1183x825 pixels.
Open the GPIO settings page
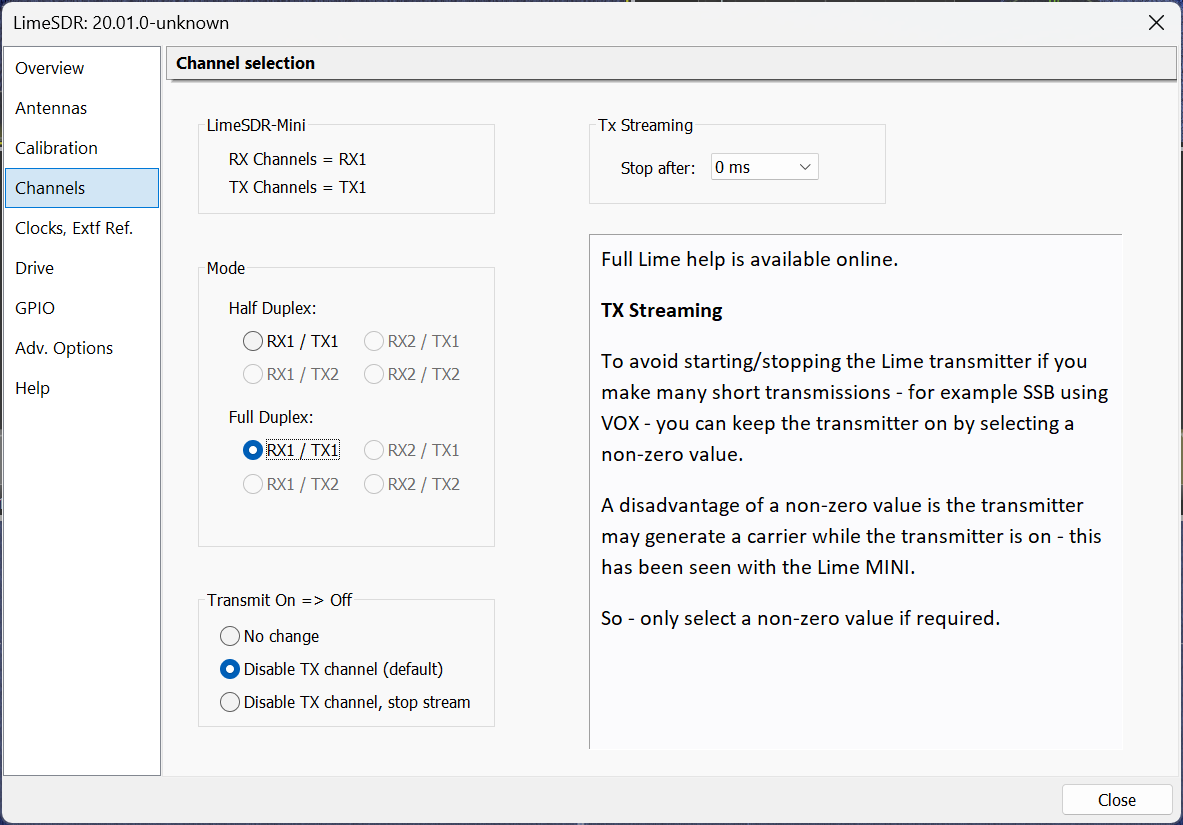click(x=35, y=308)
